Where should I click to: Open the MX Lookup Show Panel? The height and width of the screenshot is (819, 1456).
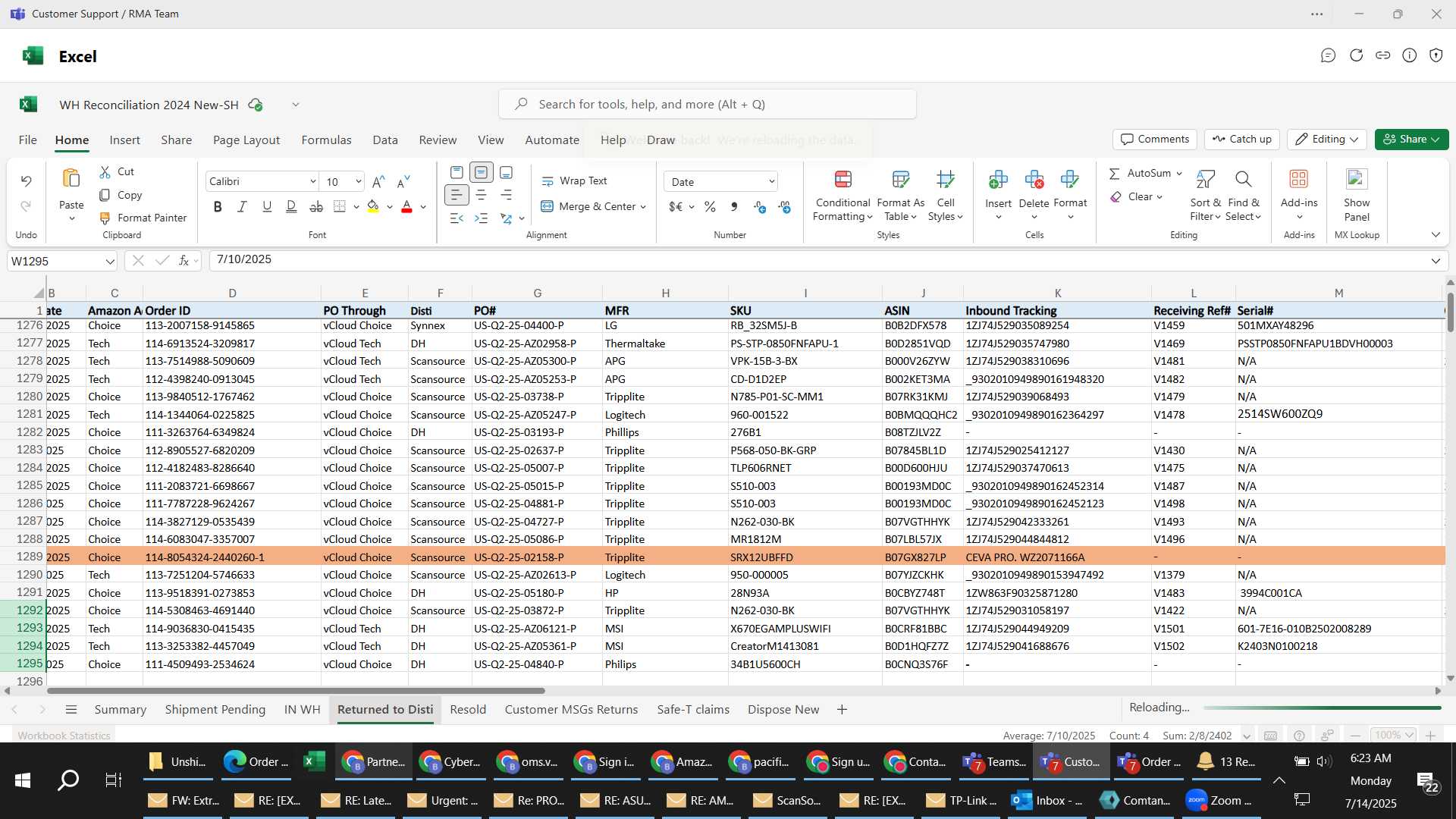(1357, 195)
